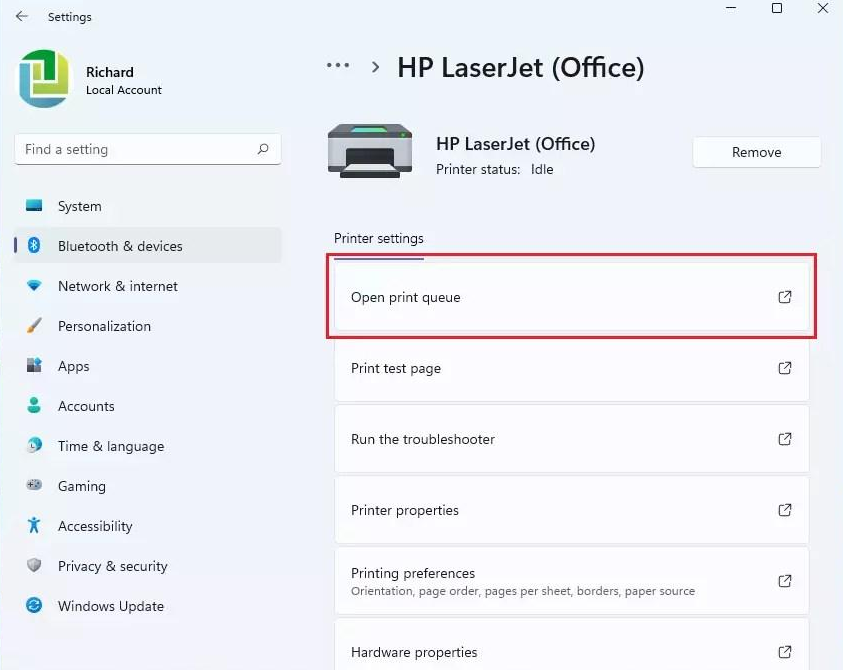Open Printer properties
The width and height of the screenshot is (843, 670).
pos(571,510)
